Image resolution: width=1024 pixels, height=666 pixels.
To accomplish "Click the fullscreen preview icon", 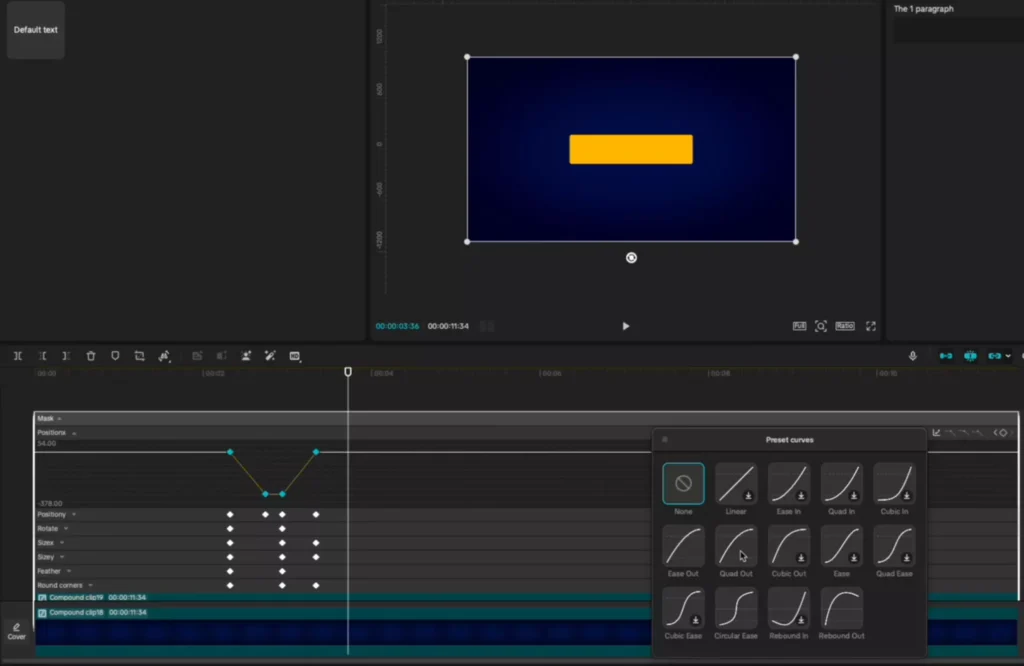I will pyautogui.click(x=870, y=326).
